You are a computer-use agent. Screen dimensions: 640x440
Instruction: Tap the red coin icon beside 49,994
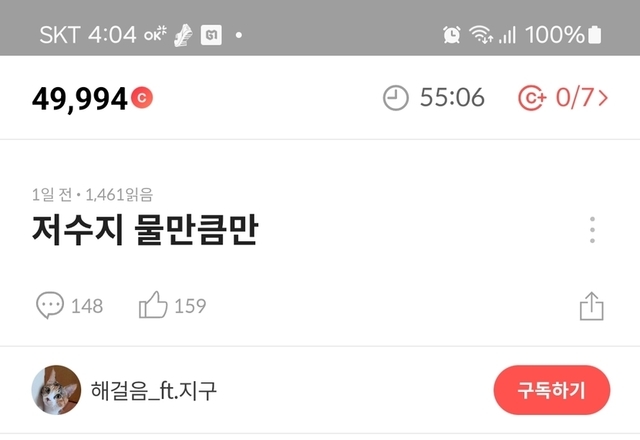[x=142, y=98]
